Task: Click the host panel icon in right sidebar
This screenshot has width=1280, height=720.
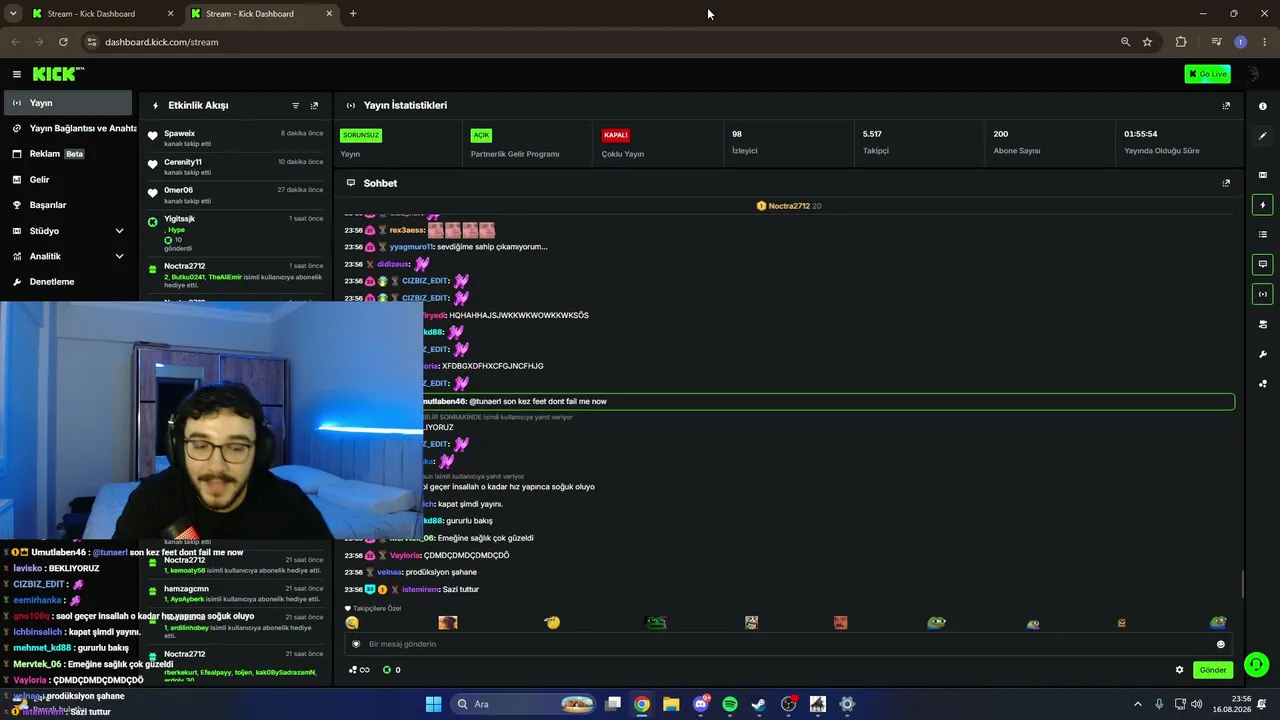Action: coord(1262,324)
